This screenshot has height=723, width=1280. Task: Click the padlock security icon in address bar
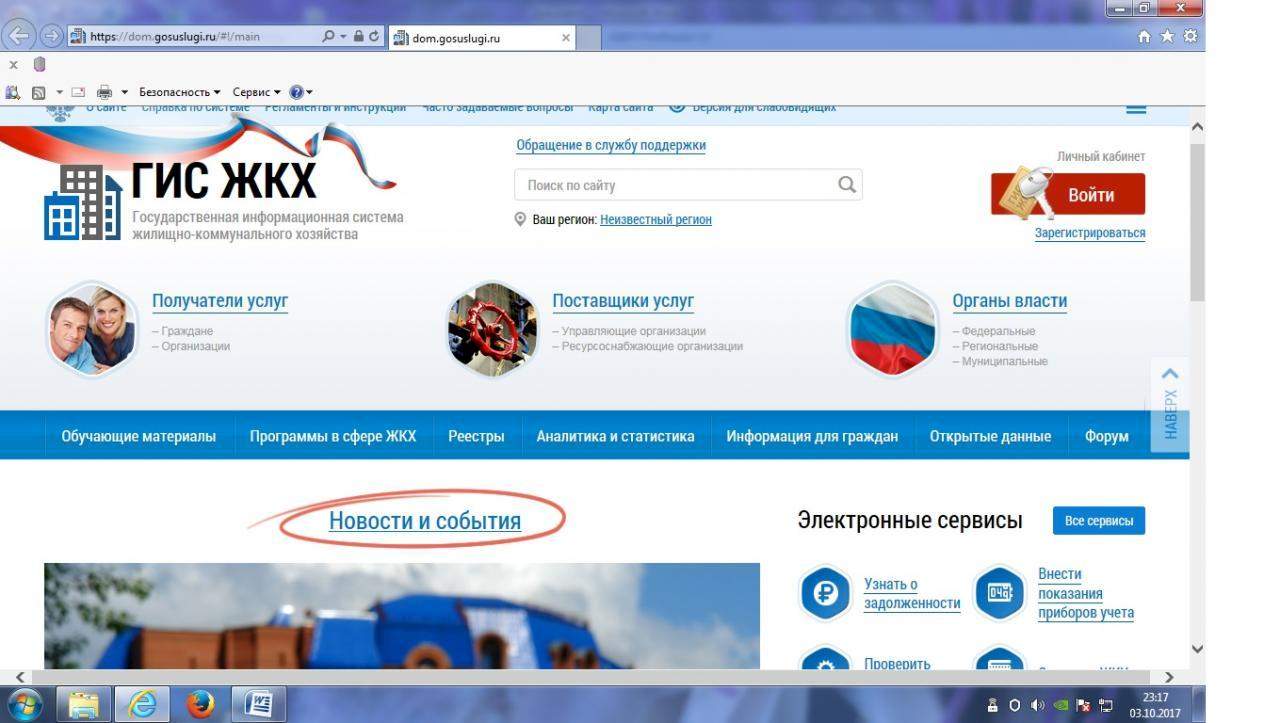pos(358,36)
